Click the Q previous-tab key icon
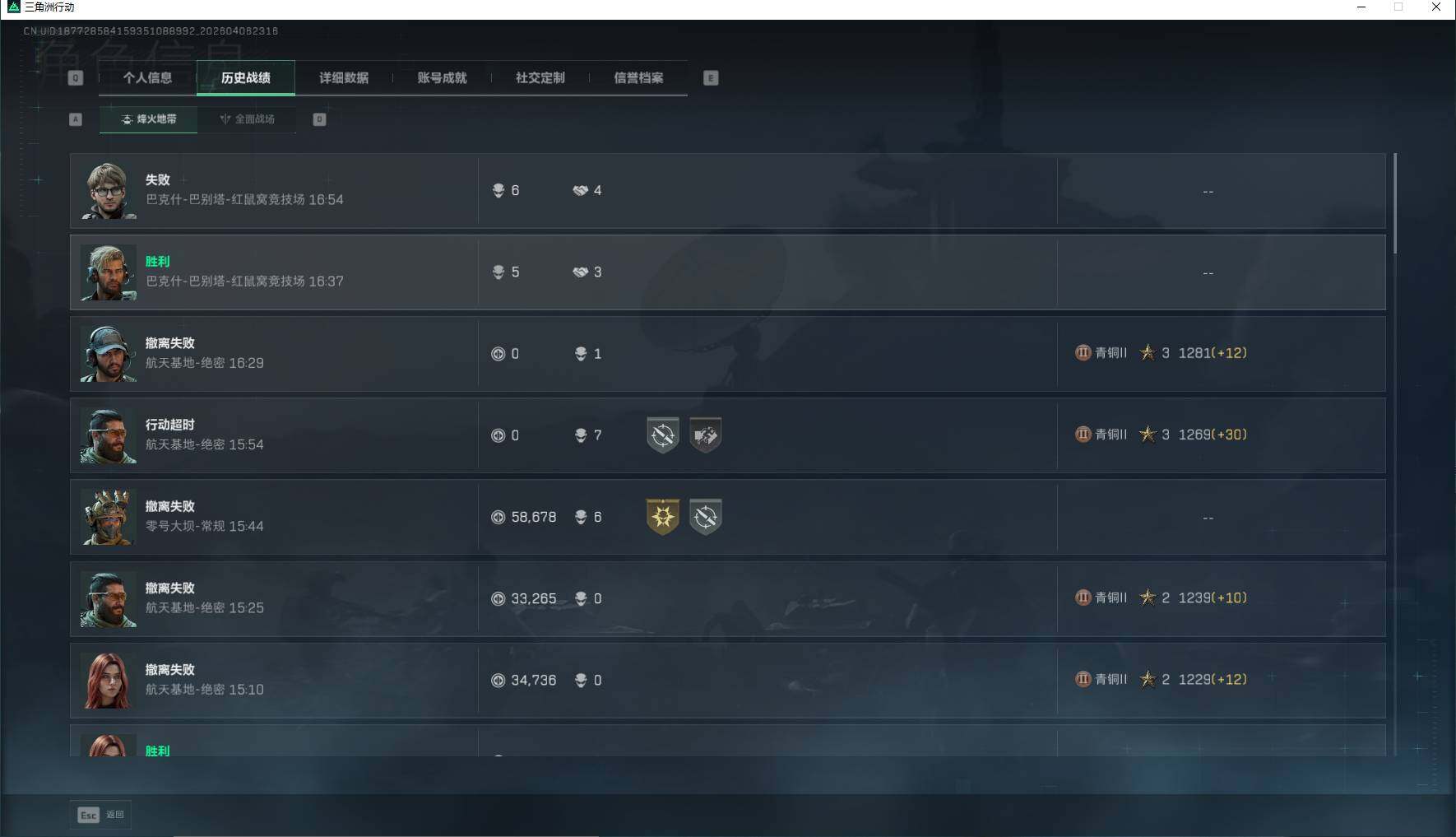The image size is (1456, 837). point(75,78)
